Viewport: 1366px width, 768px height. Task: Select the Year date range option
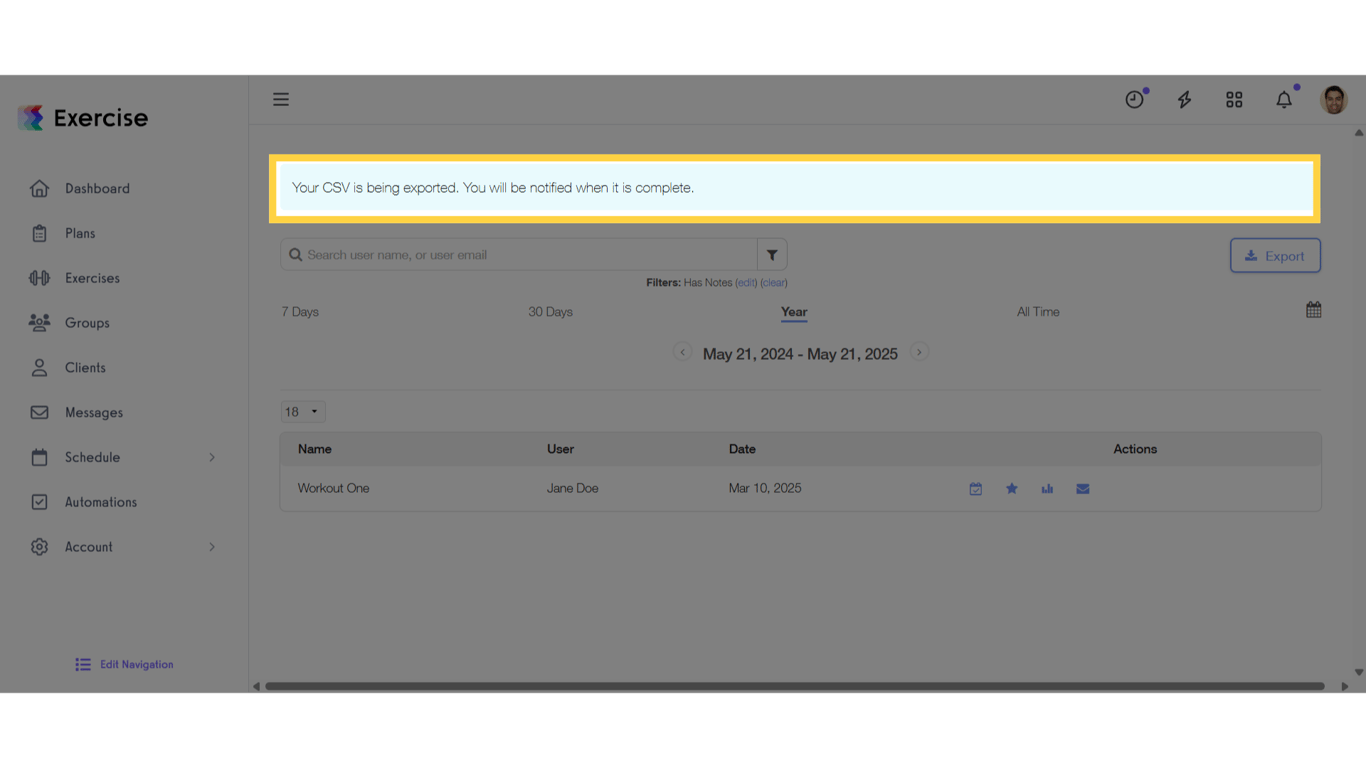coord(793,311)
